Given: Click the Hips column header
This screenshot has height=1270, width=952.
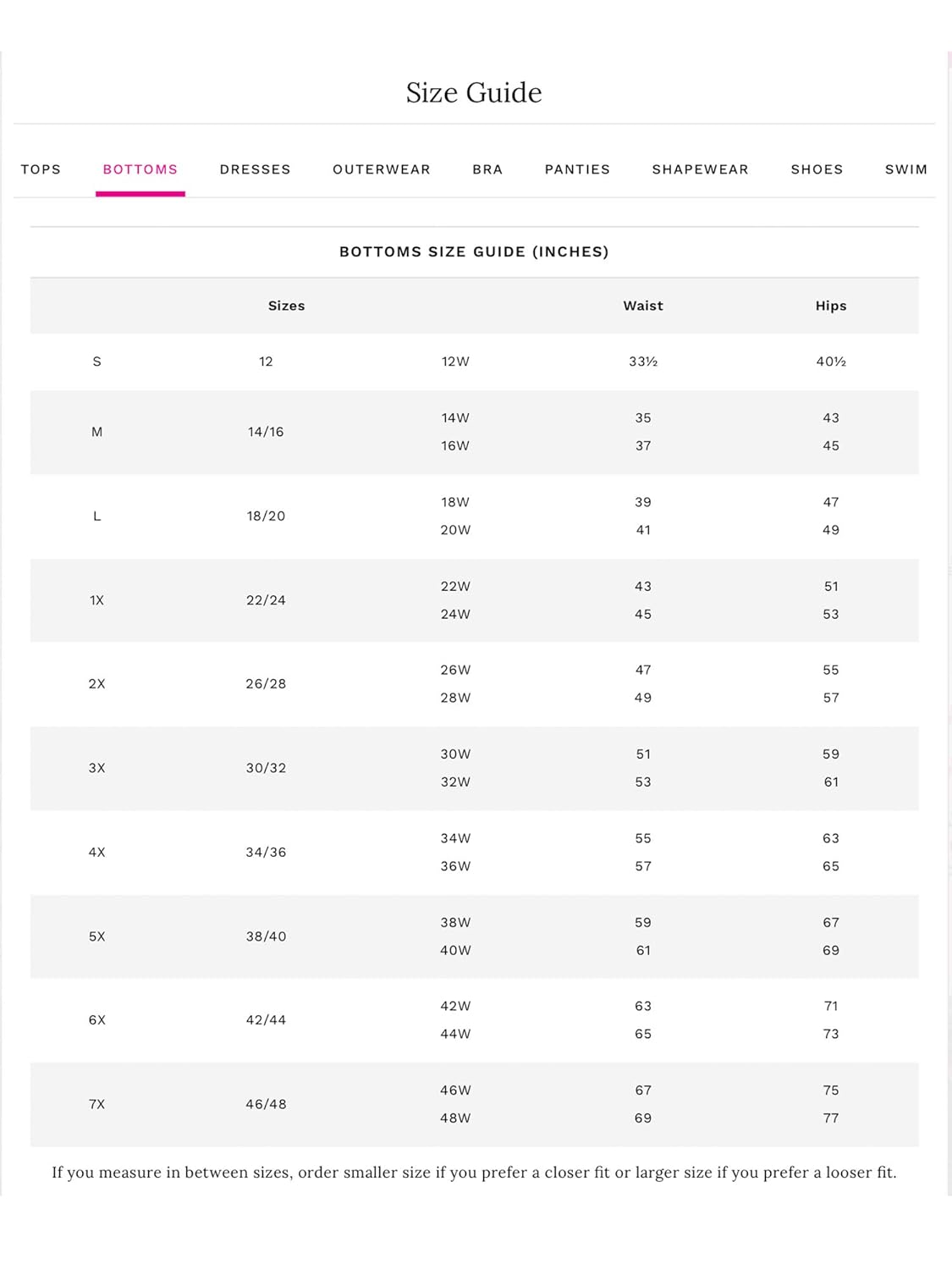Looking at the screenshot, I should coord(831,306).
